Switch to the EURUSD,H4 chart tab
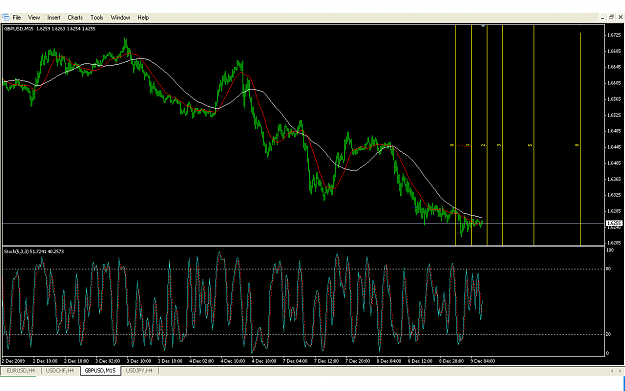The image size is (625, 391). coord(21,371)
